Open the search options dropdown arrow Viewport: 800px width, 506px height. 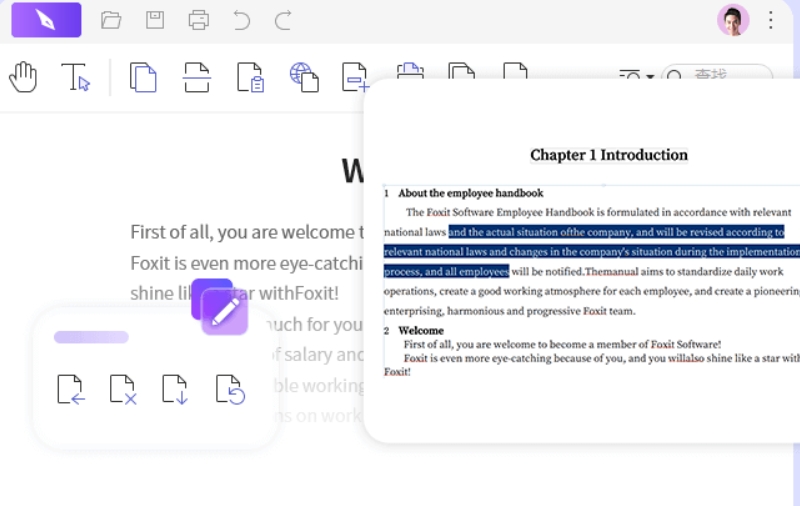point(650,76)
